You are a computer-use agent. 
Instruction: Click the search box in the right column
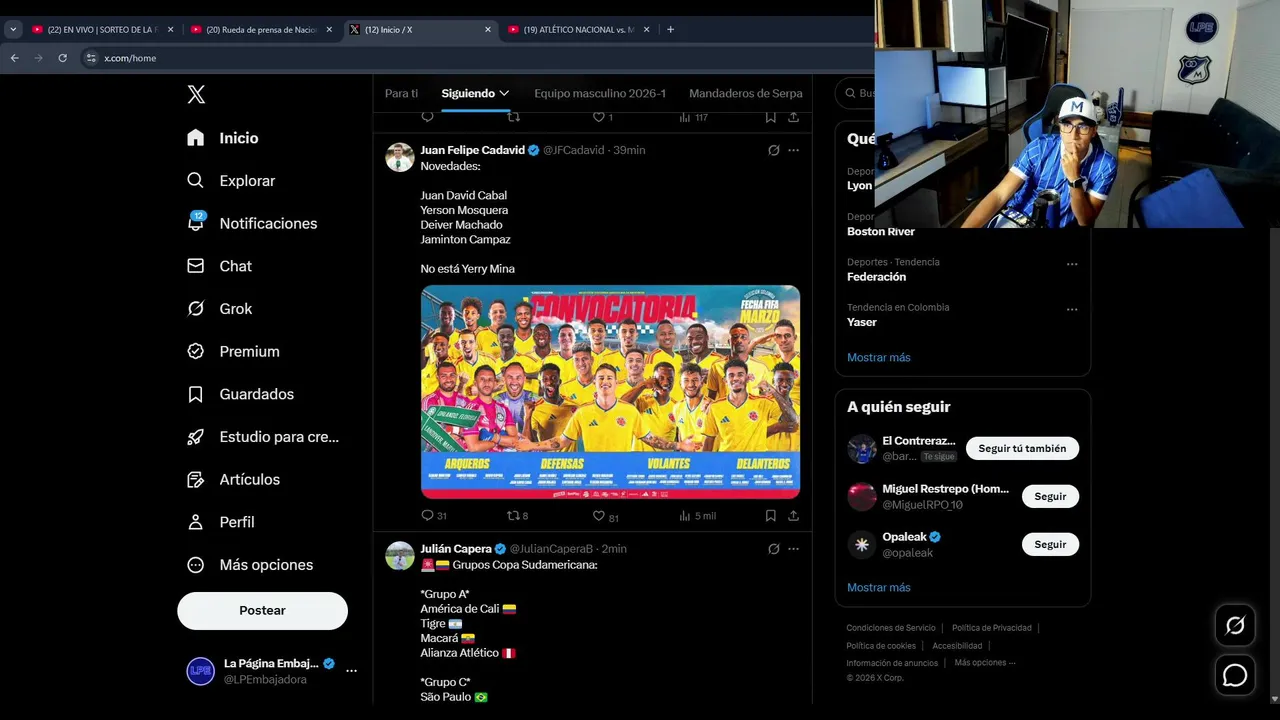(856, 93)
